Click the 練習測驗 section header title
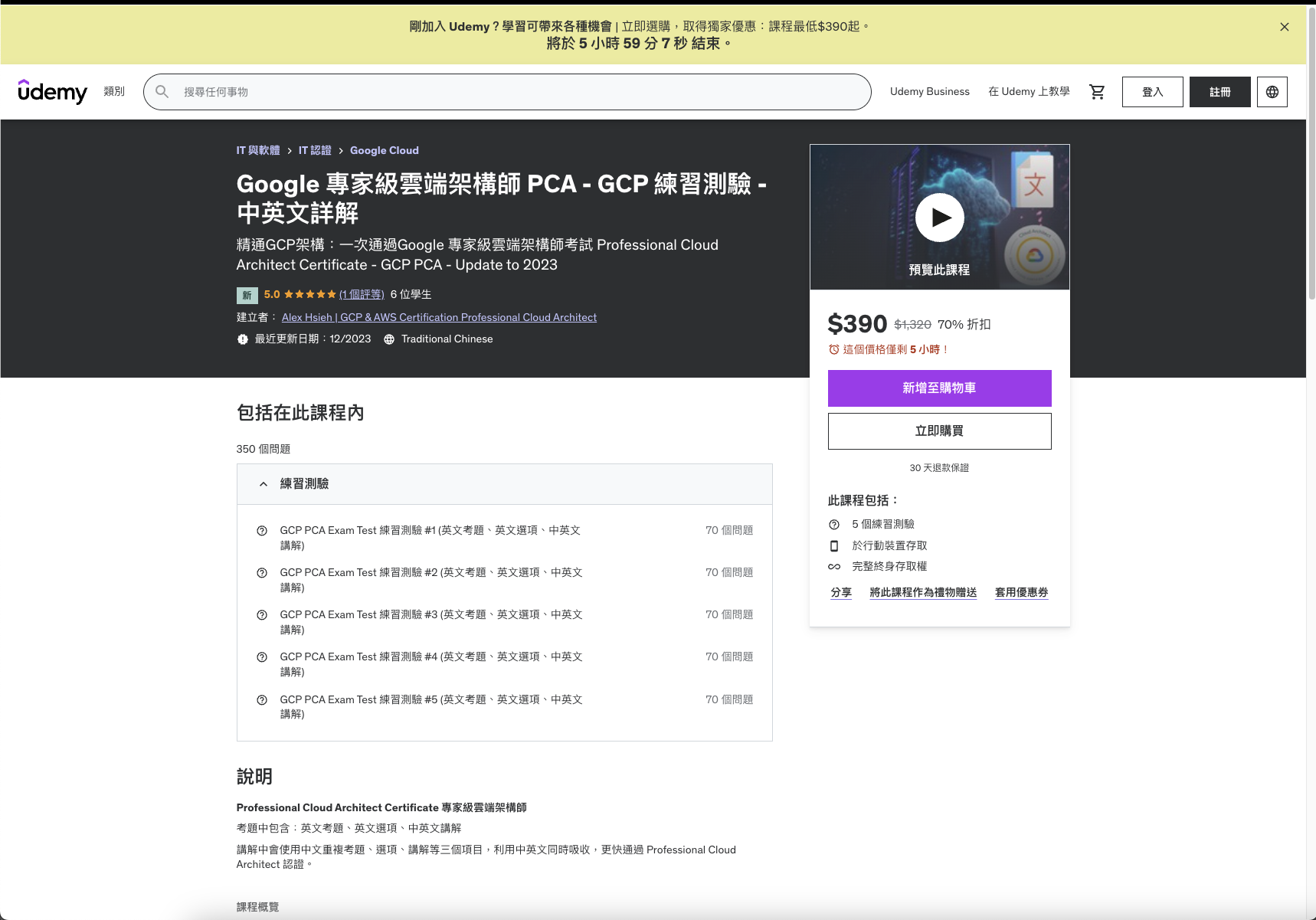The height and width of the screenshot is (920, 1316). (304, 484)
